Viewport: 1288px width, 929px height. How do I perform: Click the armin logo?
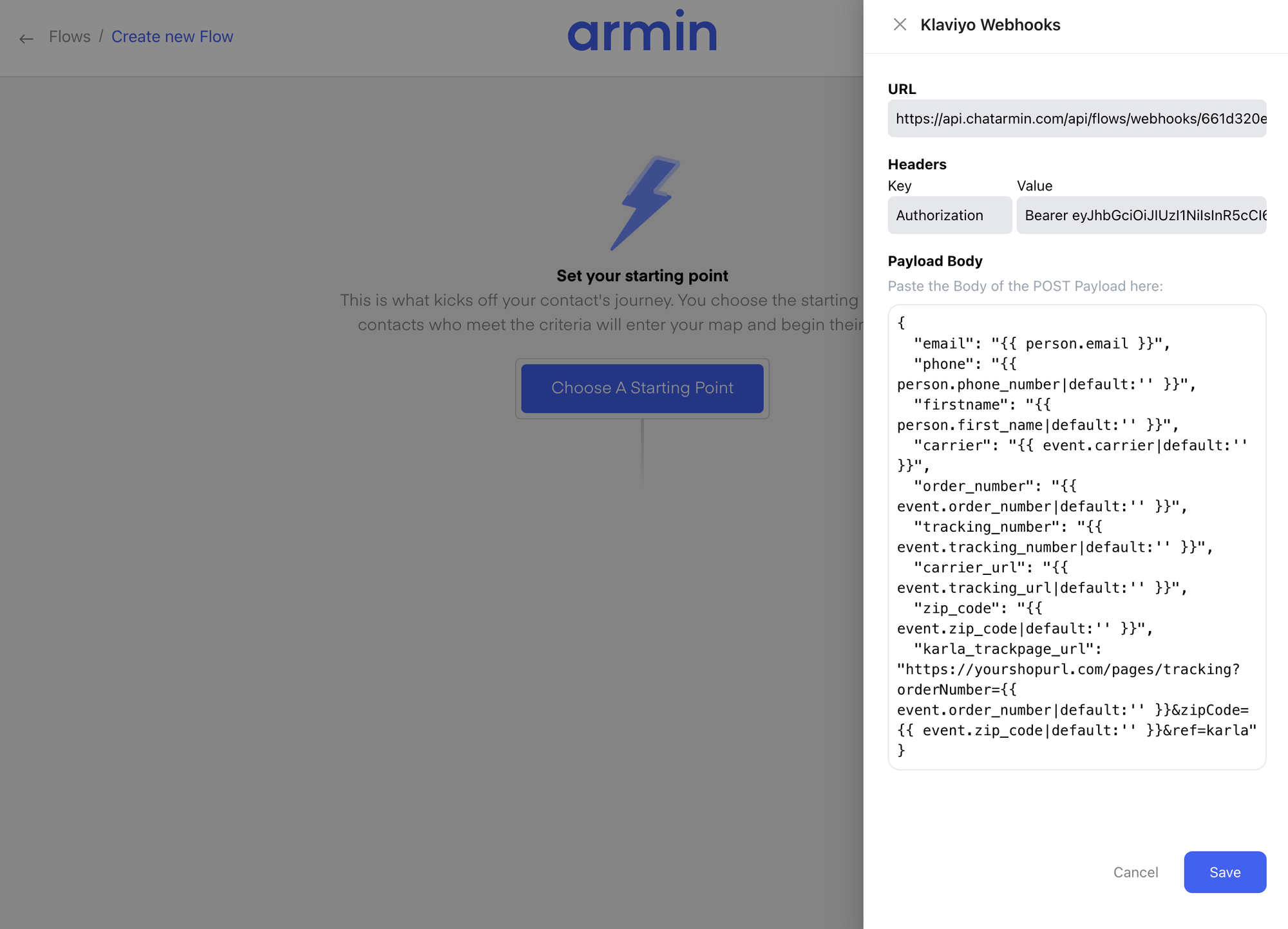[642, 32]
